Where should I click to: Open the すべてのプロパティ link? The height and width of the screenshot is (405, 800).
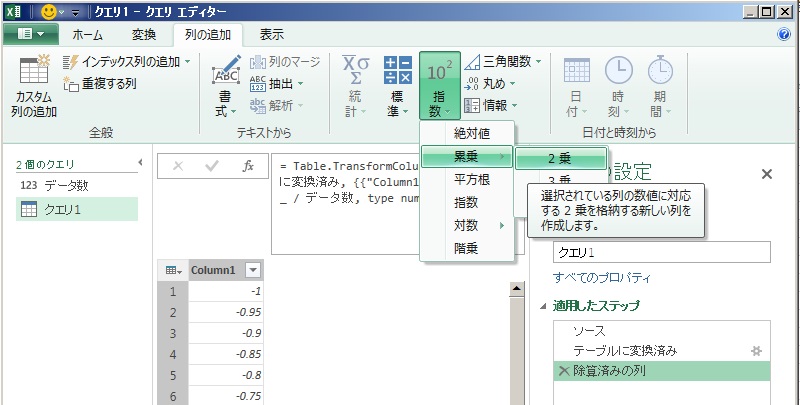point(602,278)
